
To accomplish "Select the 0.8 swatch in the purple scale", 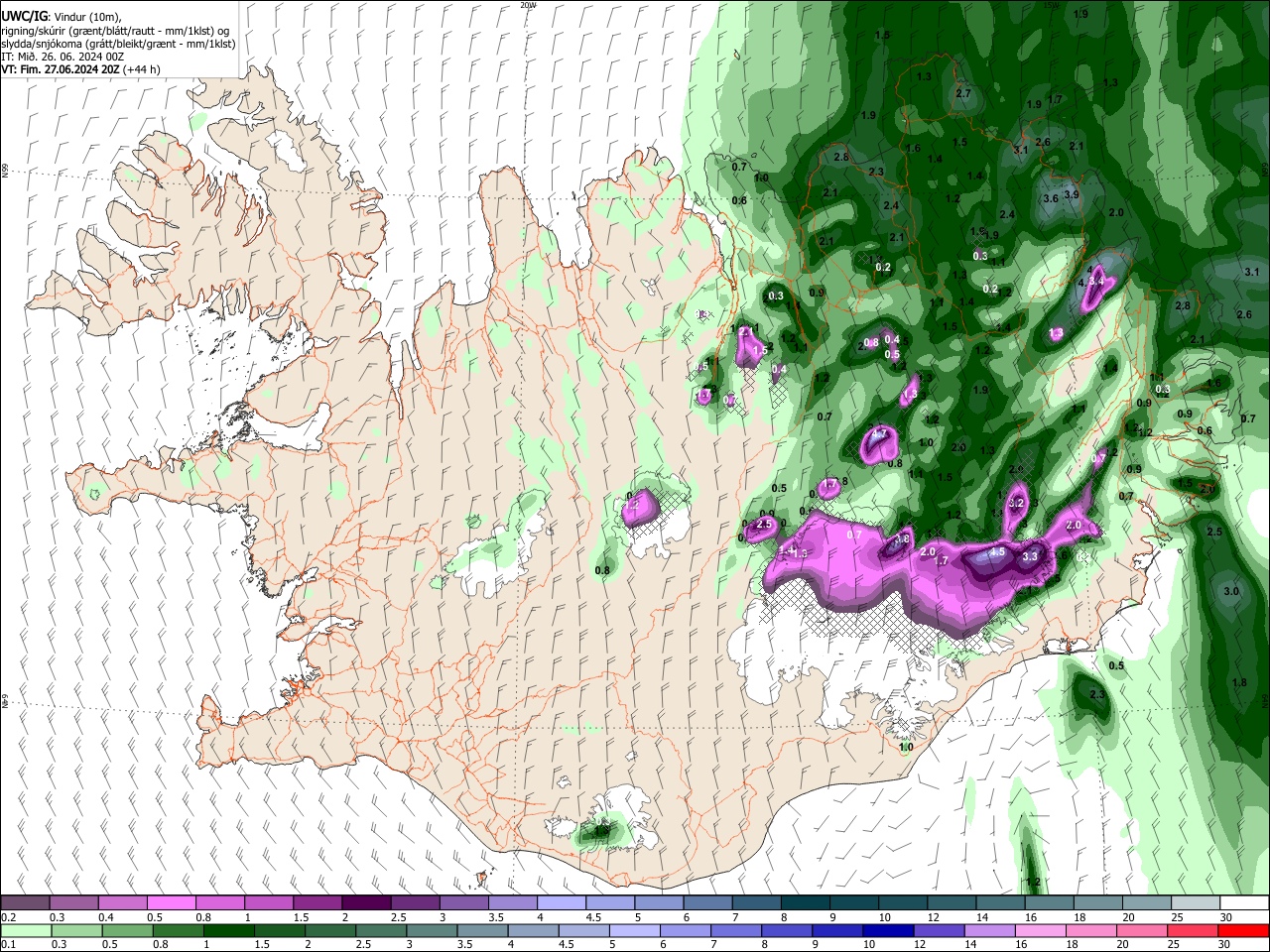I will pyautogui.click(x=219, y=903).
